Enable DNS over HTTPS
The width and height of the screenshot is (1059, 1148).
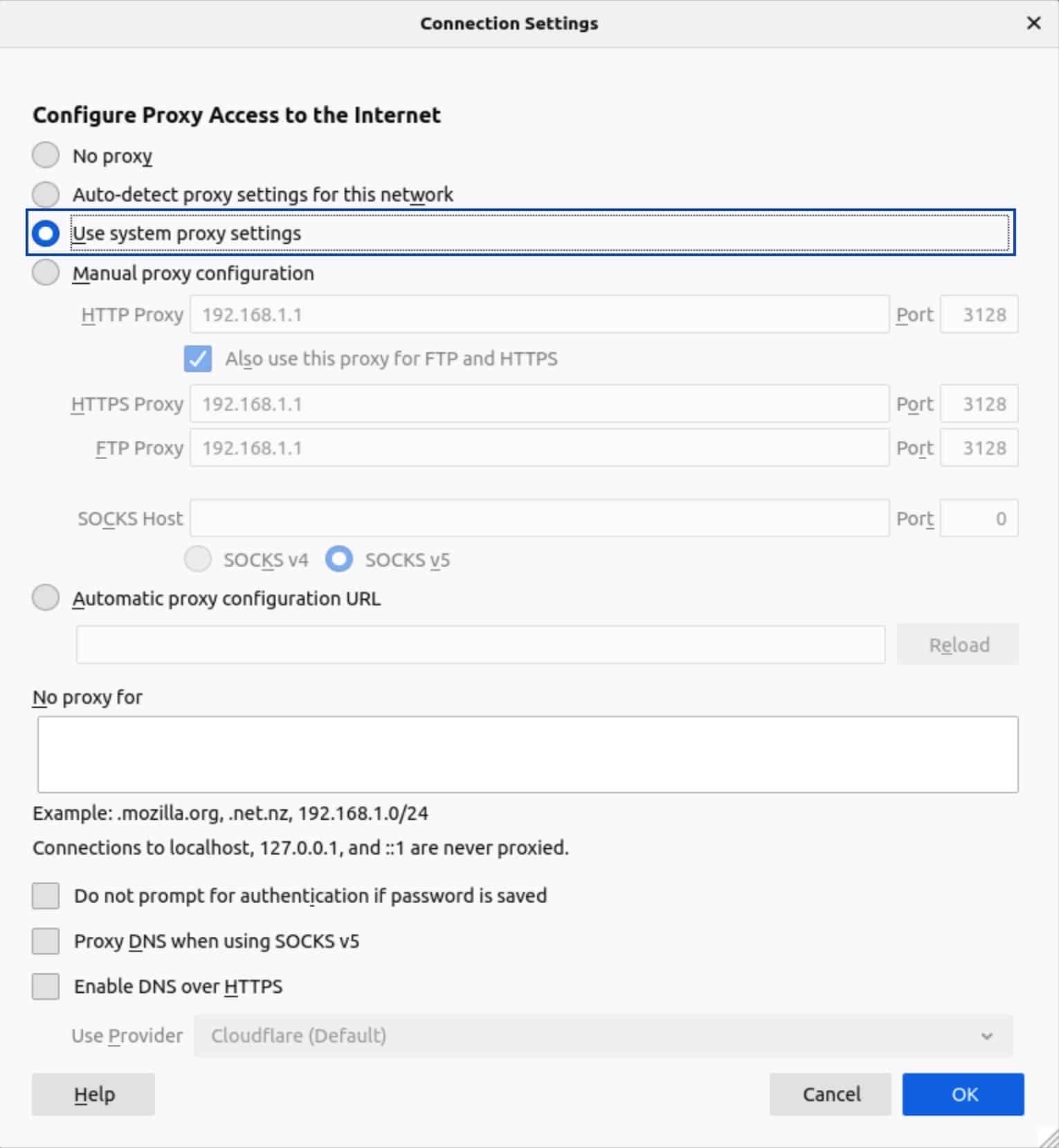point(45,986)
